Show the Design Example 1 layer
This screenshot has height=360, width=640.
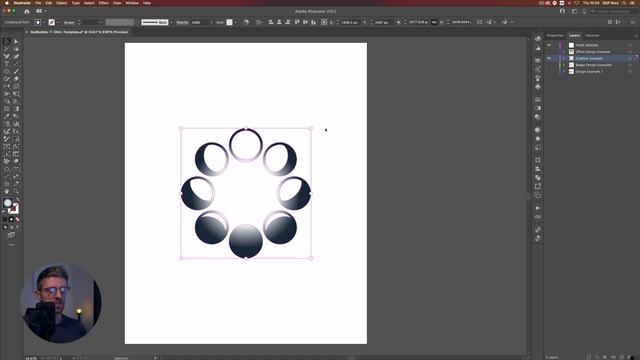(549, 71)
